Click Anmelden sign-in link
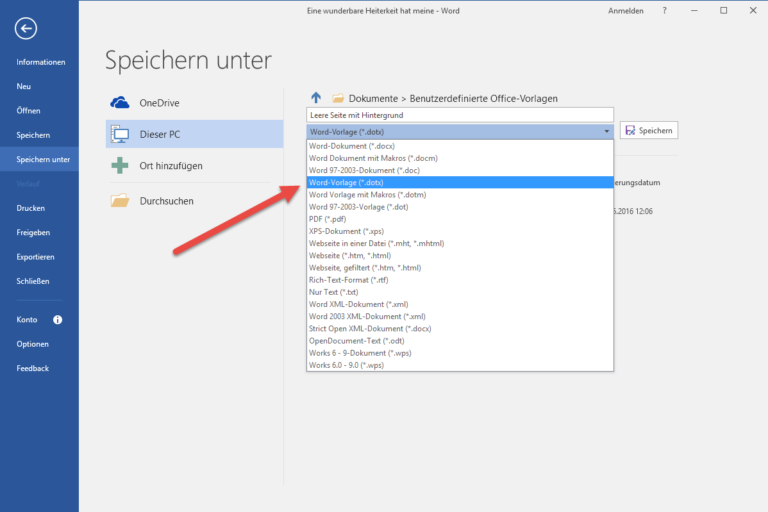 pos(625,11)
